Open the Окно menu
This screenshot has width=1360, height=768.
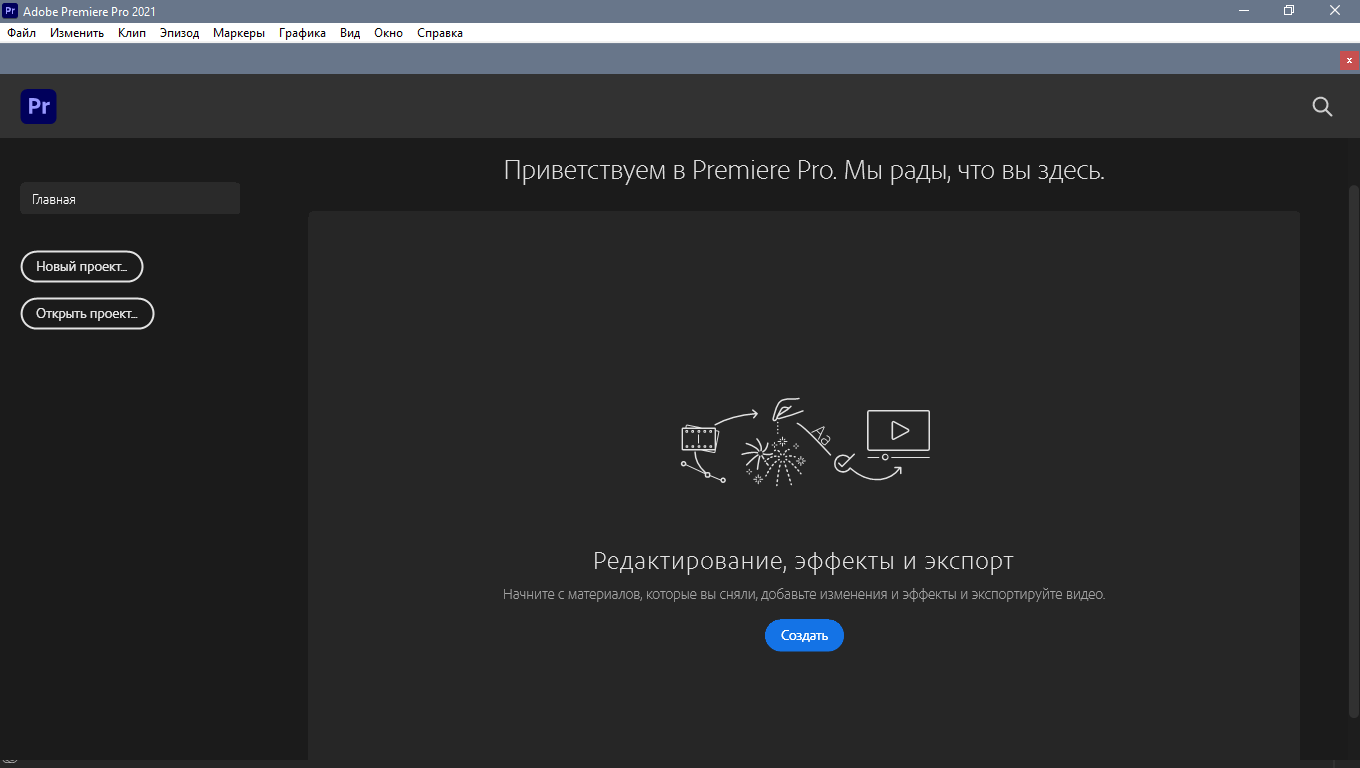click(388, 33)
